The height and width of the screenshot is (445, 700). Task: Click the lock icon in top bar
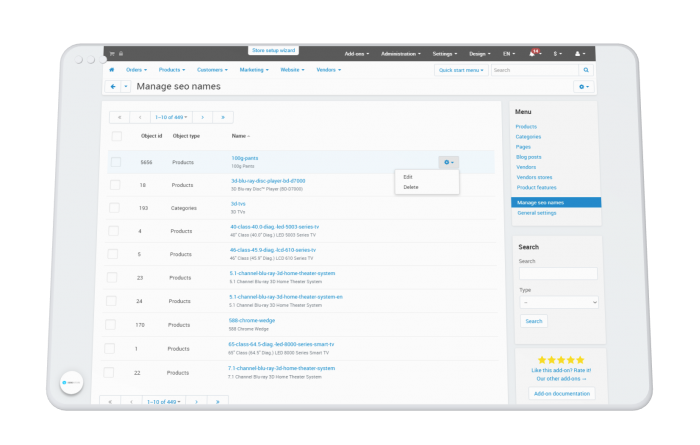[x=121, y=54]
